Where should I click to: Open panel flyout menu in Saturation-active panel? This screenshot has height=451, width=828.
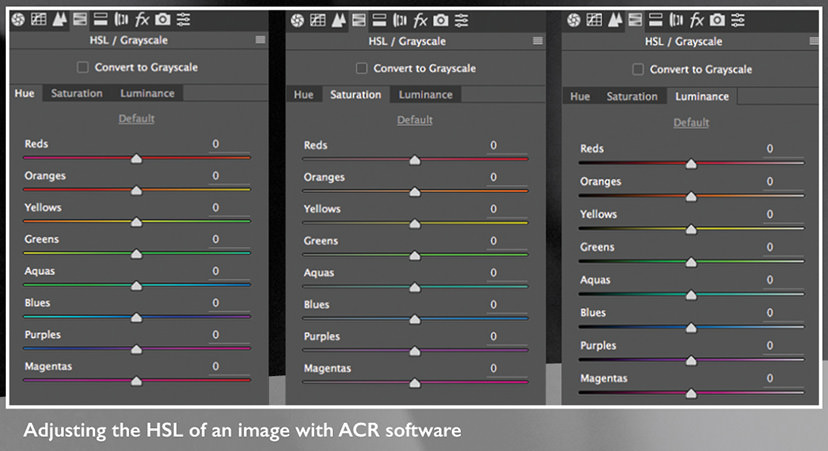coord(538,41)
